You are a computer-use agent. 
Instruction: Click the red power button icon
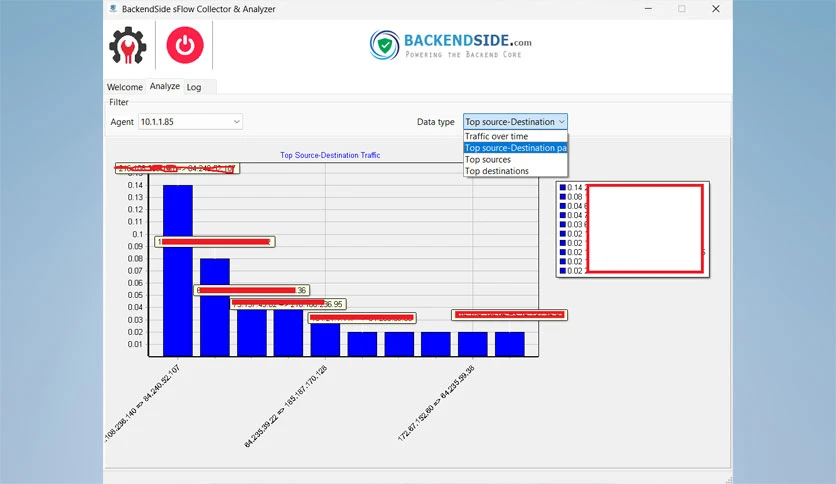pos(185,45)
